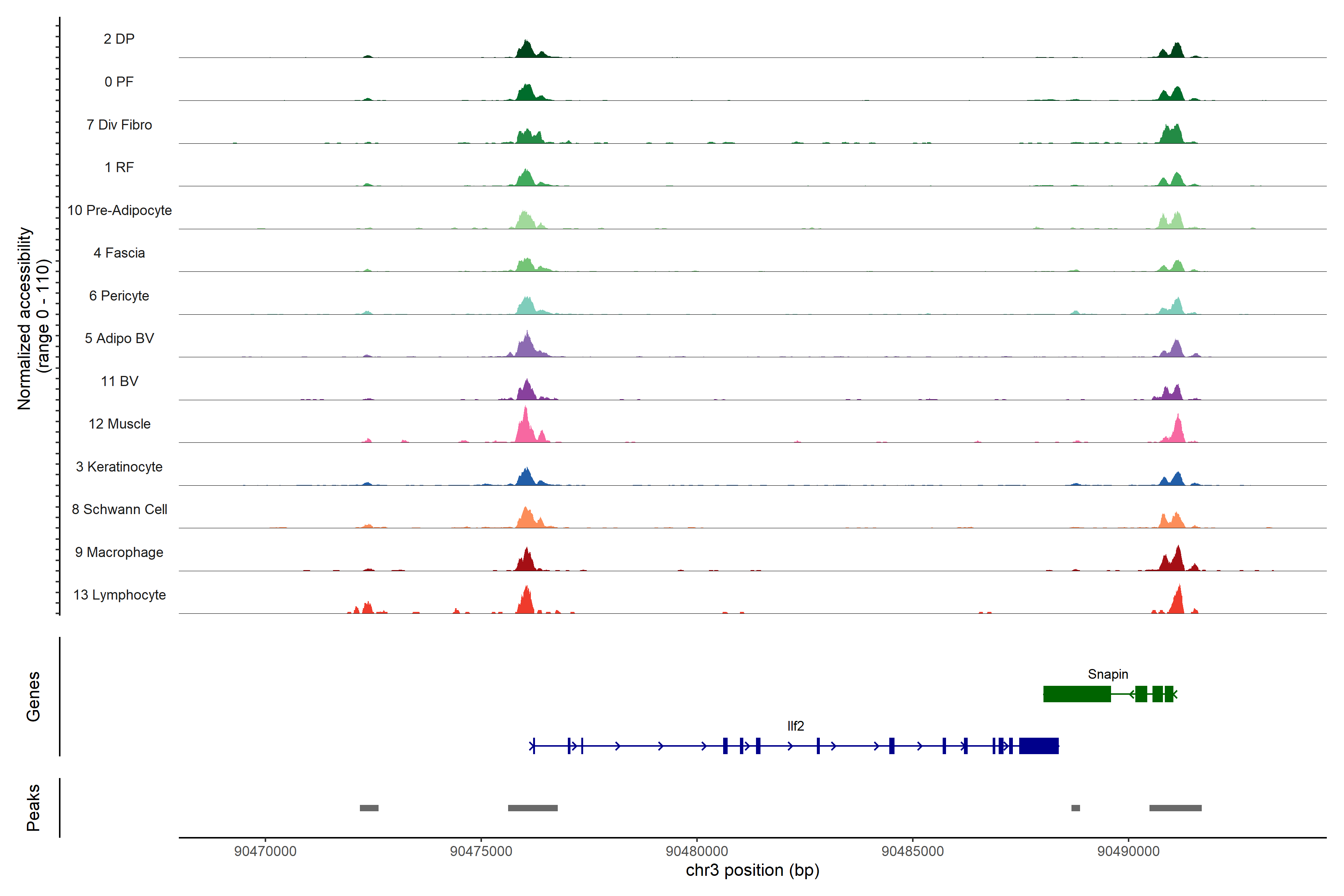Click the 90470000 axis tick label

tap(265, 851)
